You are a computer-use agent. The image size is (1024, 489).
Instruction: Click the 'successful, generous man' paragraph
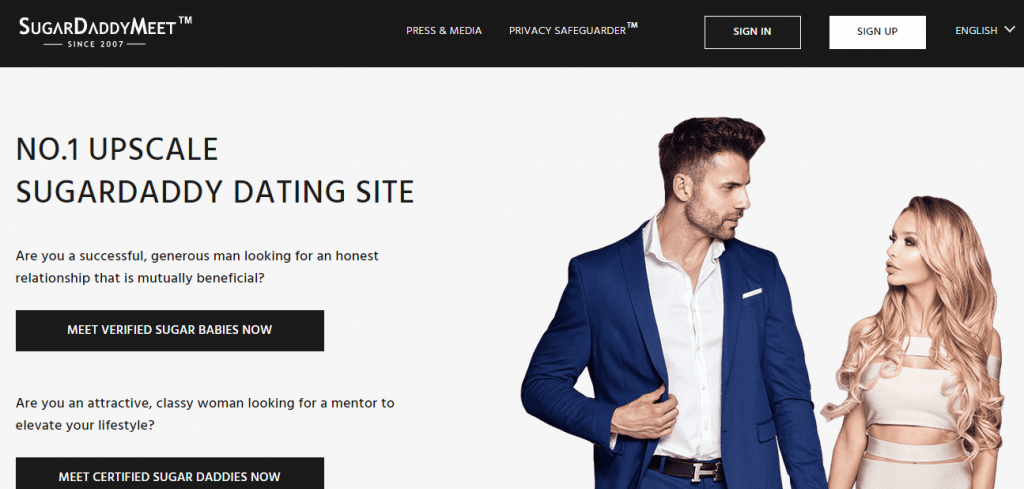[197, 266]
